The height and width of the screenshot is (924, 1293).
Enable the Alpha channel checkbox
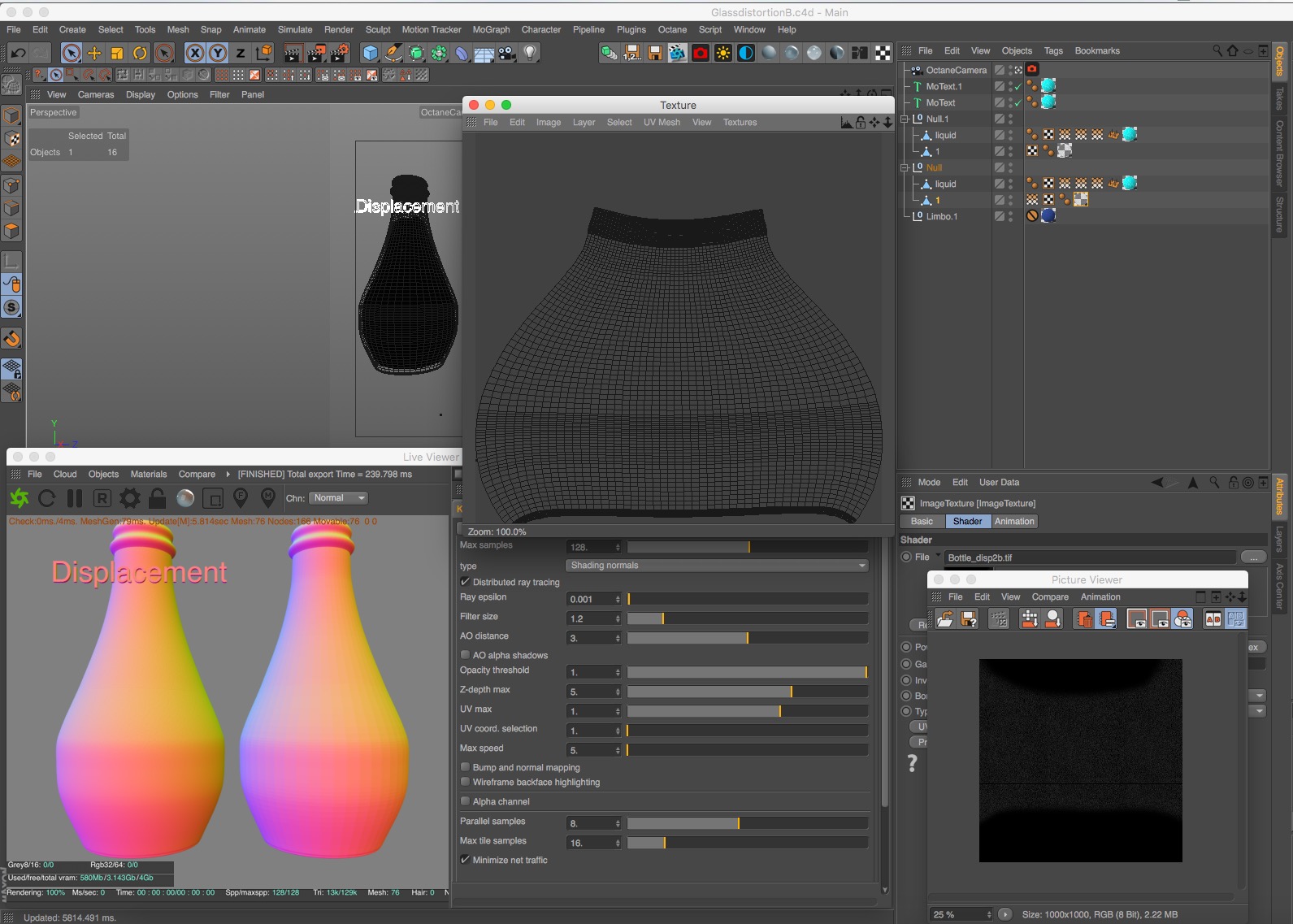coord(466,801)
